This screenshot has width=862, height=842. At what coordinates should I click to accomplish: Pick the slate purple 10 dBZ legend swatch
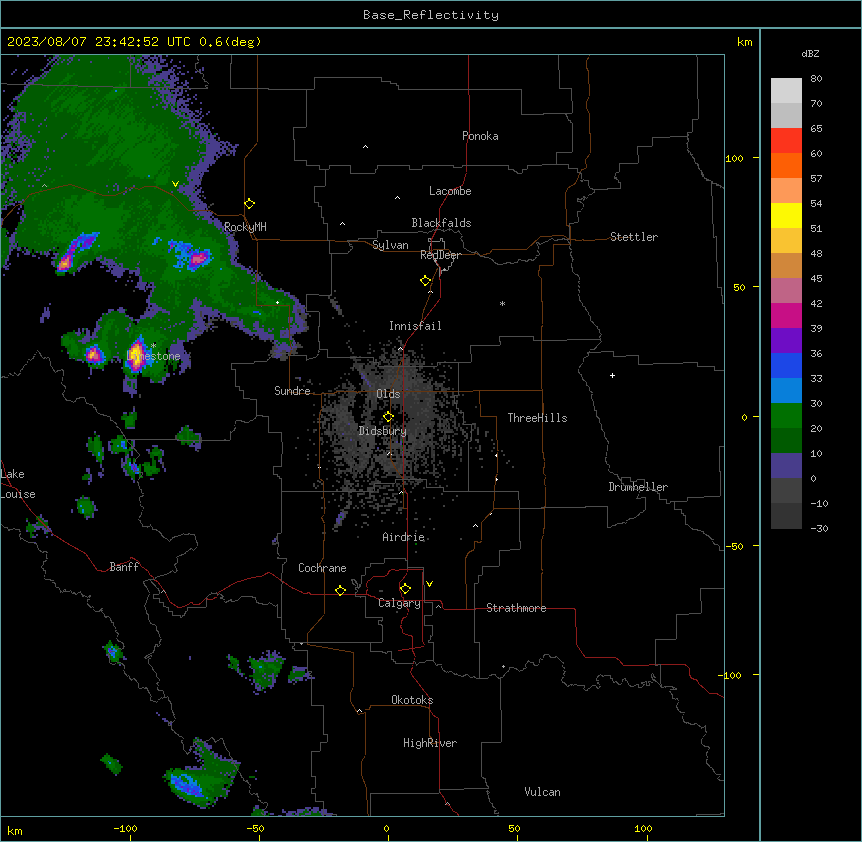tap(786, 466)
